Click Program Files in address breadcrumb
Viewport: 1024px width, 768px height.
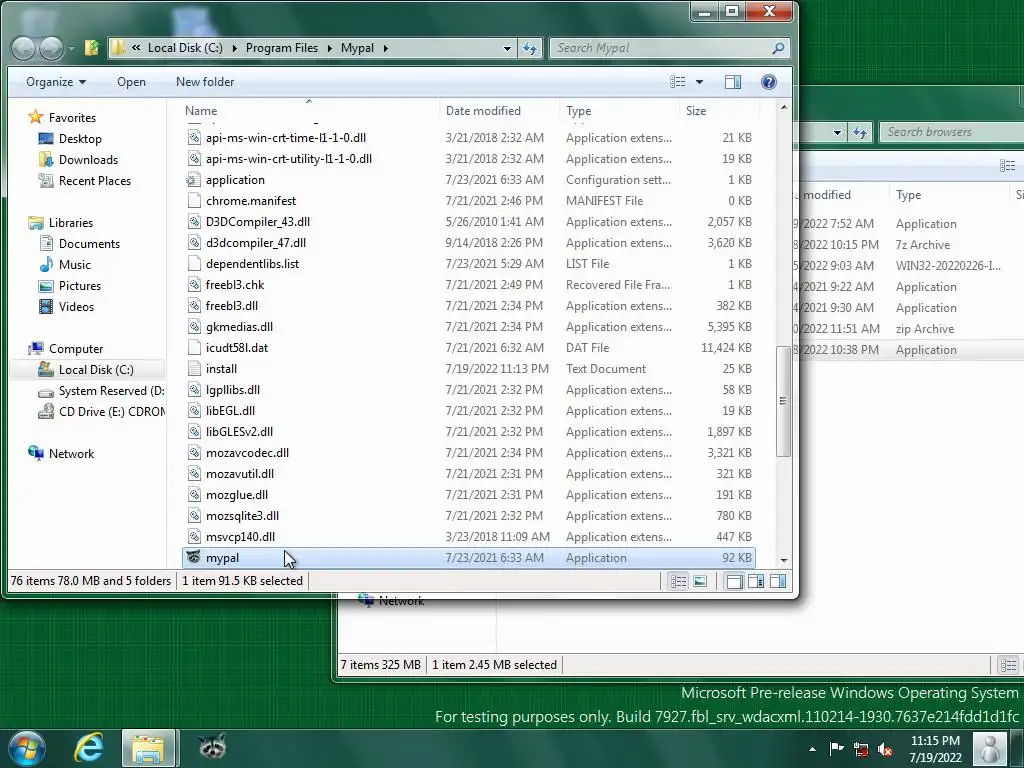click(281, 48)
